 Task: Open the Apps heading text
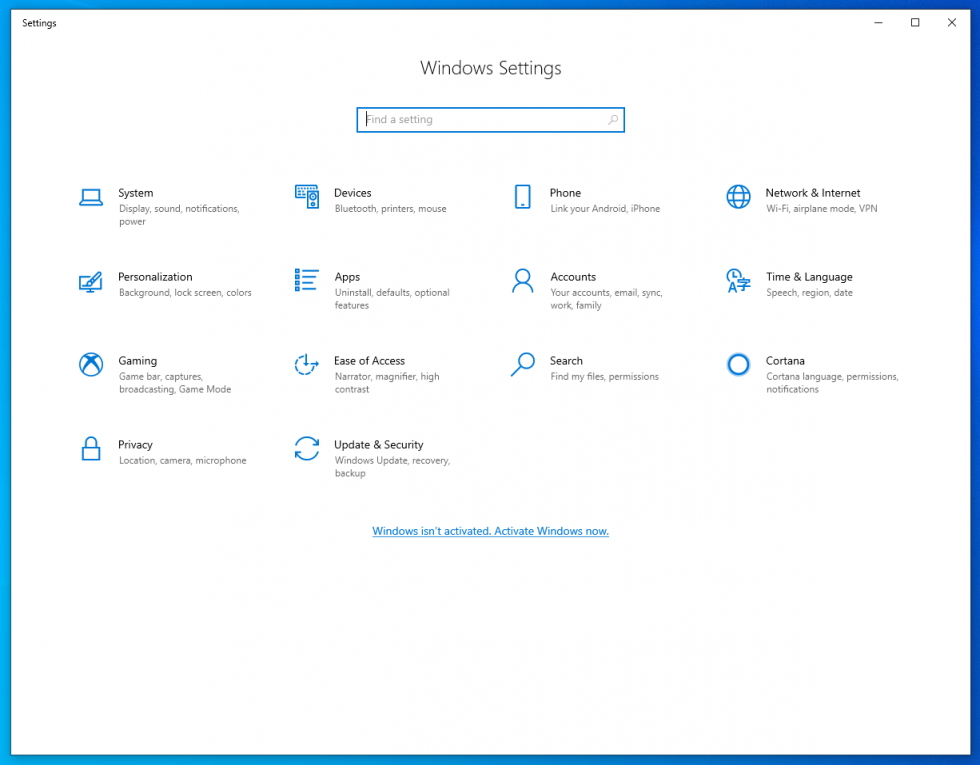pos(347,278)
